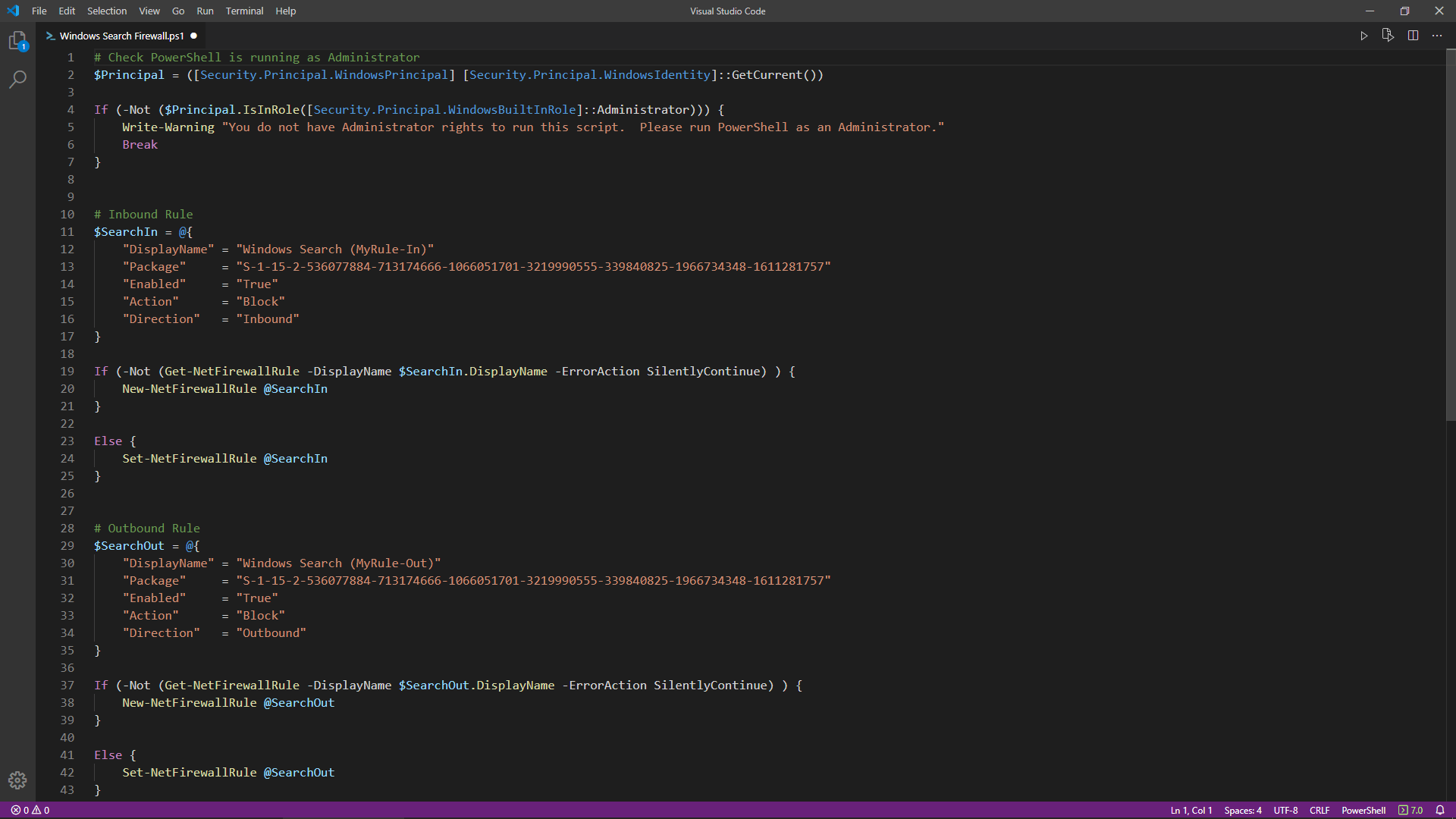
Task: Change indentation via Spaces: 4
Action: [x=1243, y=810]
